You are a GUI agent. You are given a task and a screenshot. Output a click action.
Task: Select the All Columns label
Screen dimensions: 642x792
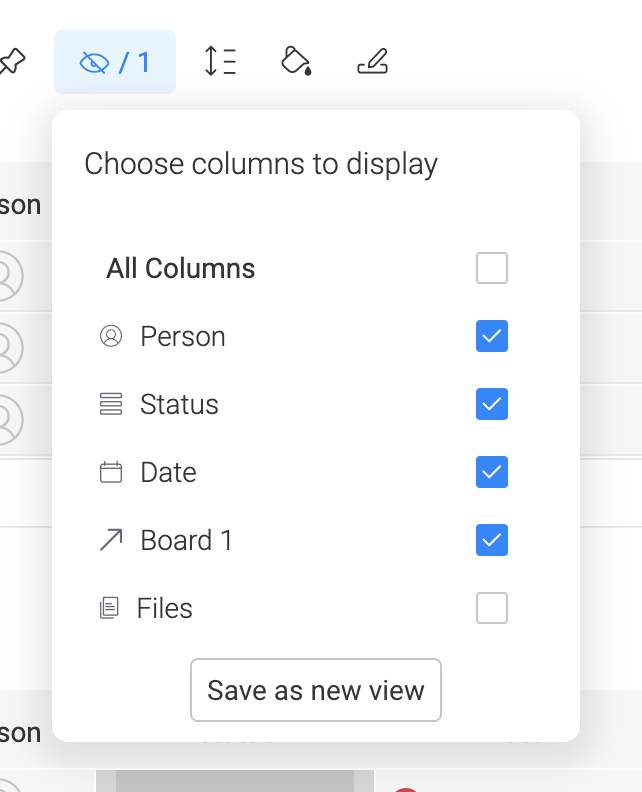click(180, 268)
